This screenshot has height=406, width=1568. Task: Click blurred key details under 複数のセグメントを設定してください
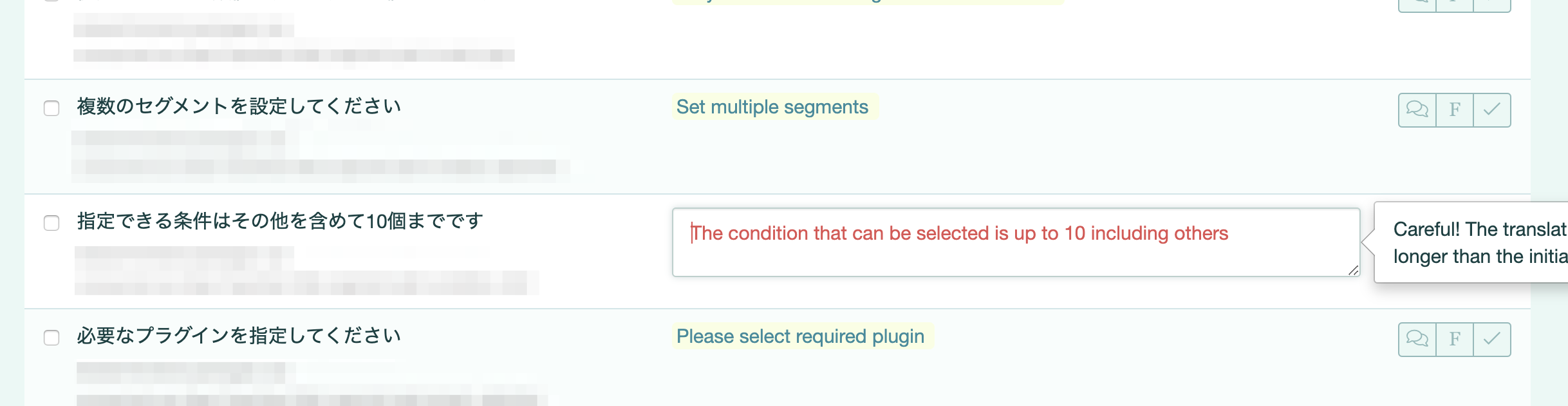315,155
